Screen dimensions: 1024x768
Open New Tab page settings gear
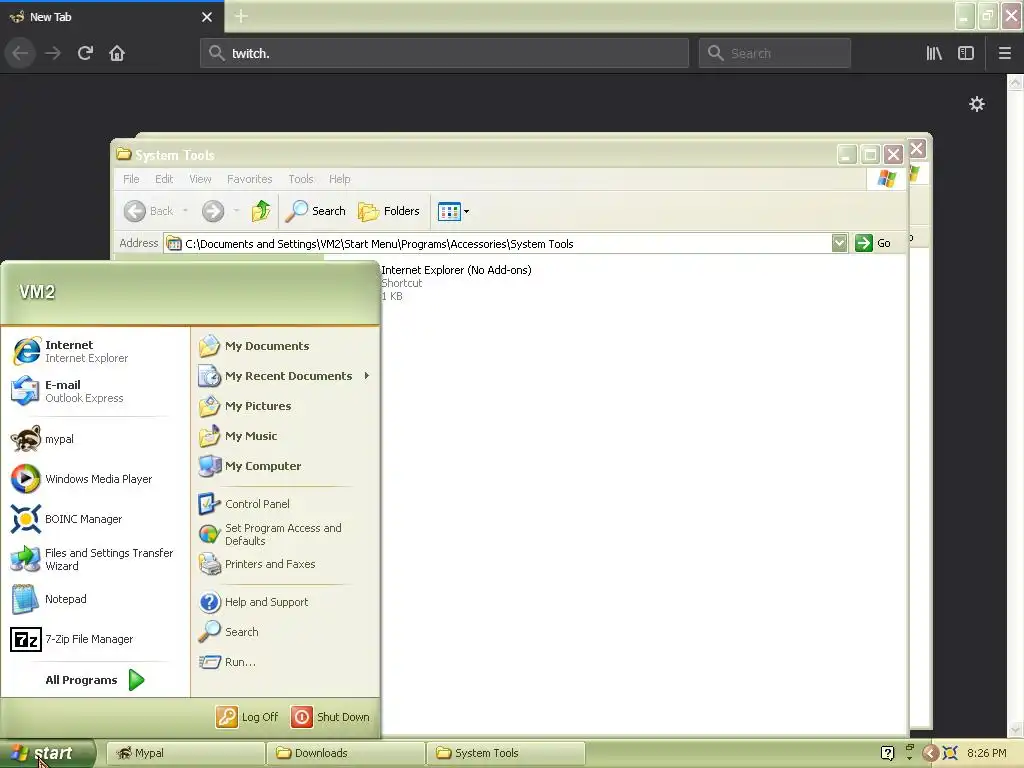pos(976,104)
